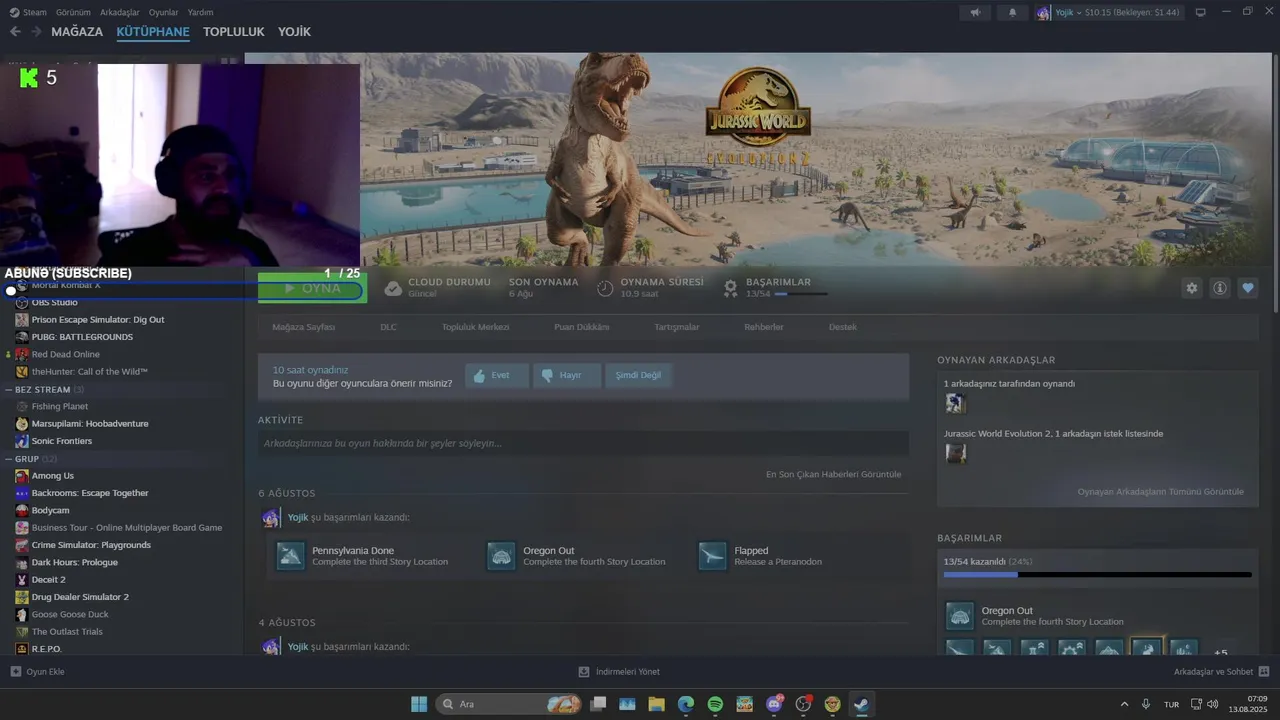Go forward with the right arrow
Image resolution: width=1280 pixels, height=720 pixels.
(36, 32)
